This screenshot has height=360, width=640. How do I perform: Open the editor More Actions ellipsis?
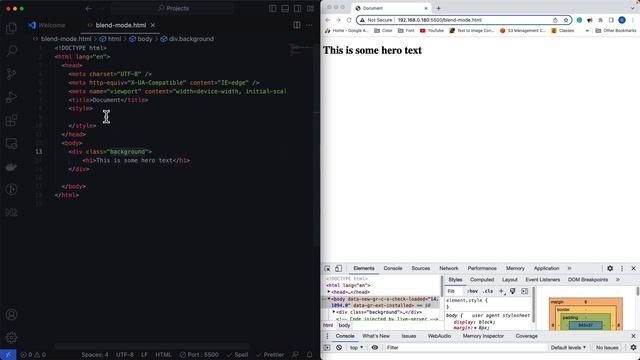pos(309,25)
